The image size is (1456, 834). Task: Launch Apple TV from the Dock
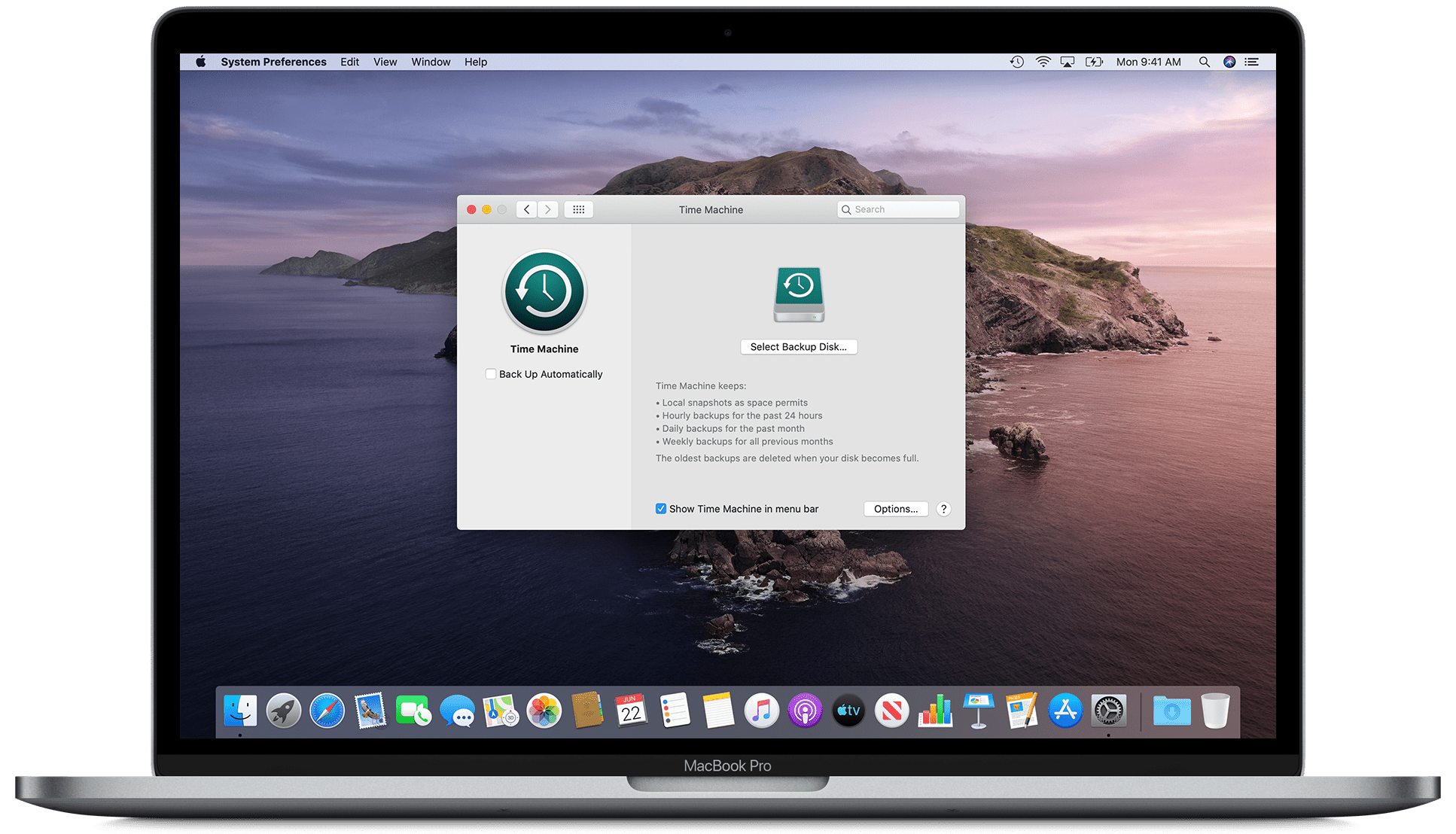pos(848,711)
